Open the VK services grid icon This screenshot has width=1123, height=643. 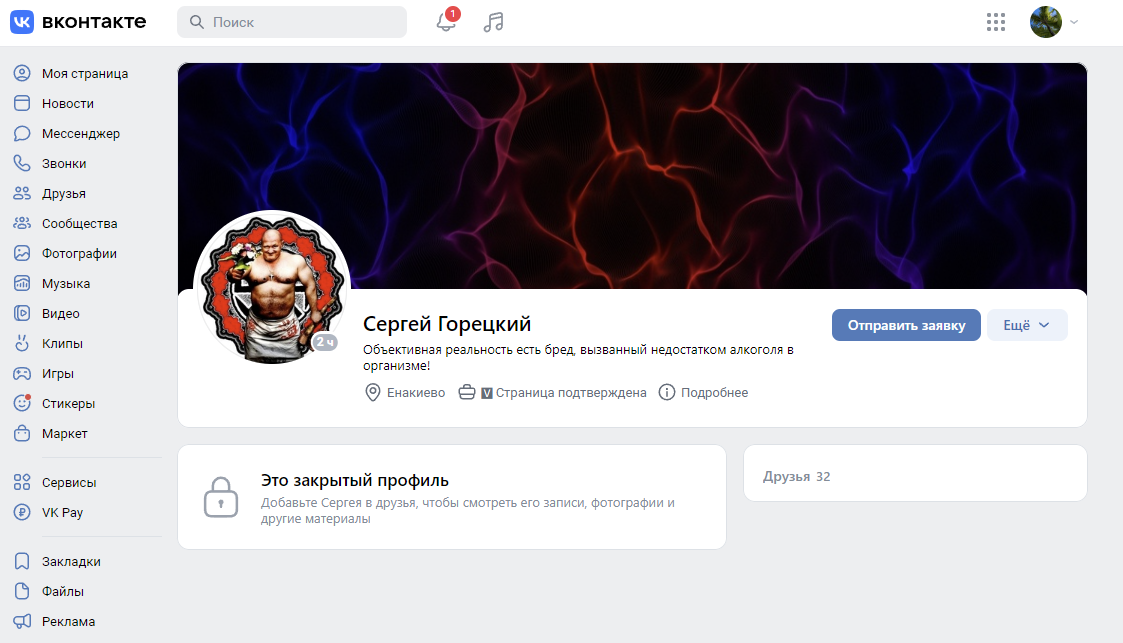tap(996, 22)
